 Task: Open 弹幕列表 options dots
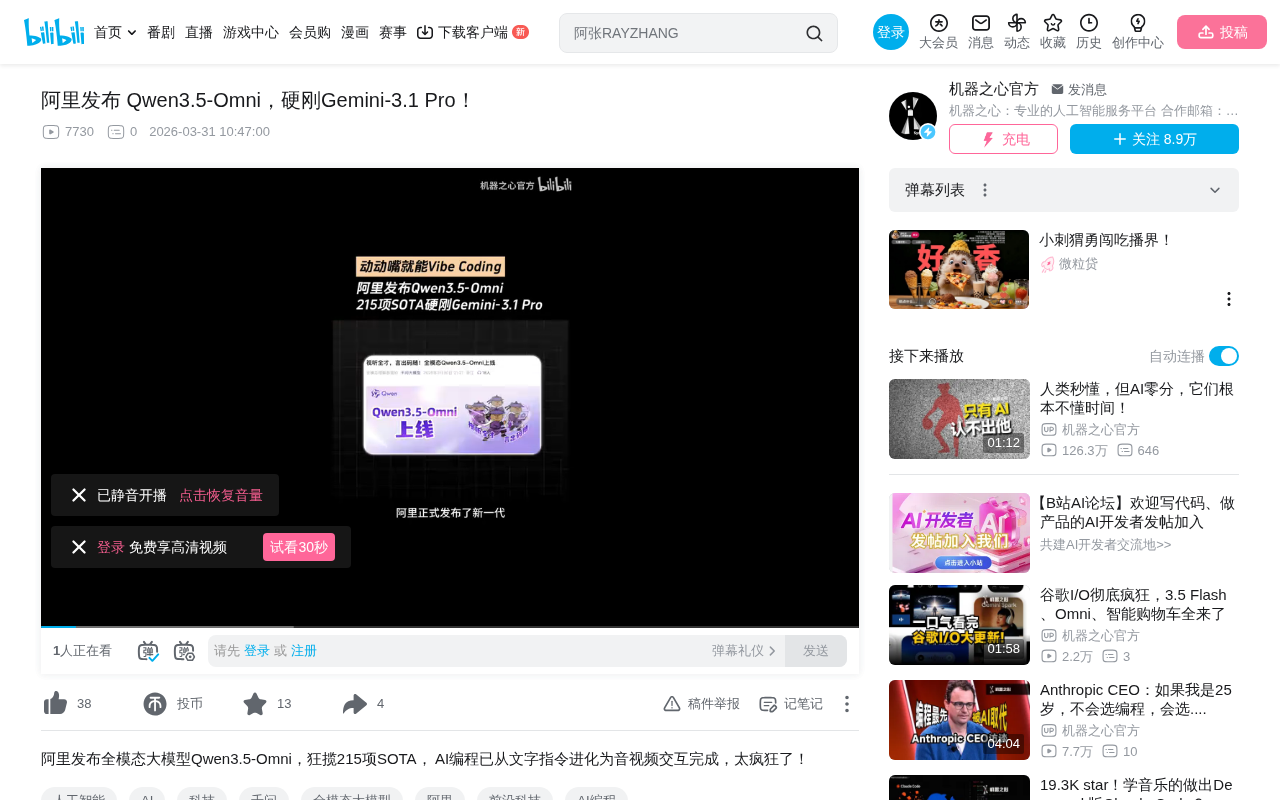point(985,190)
